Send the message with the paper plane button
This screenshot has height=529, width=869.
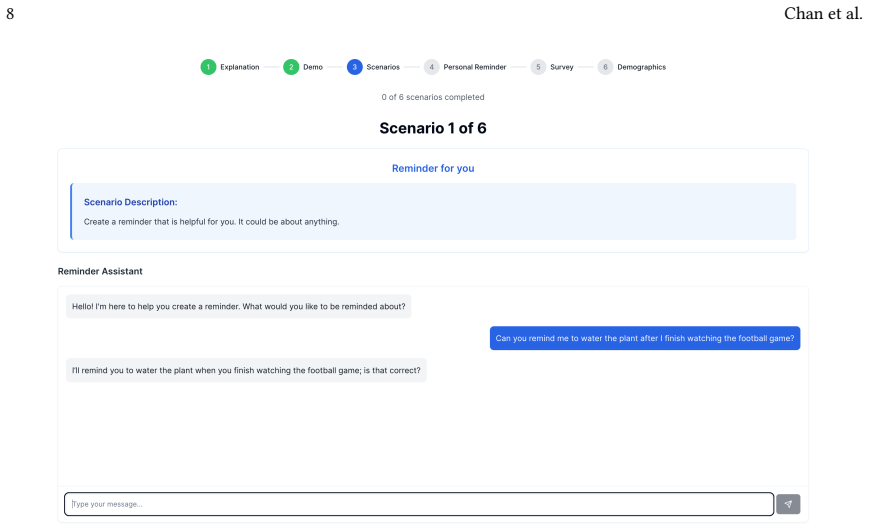tap(788, 504)
